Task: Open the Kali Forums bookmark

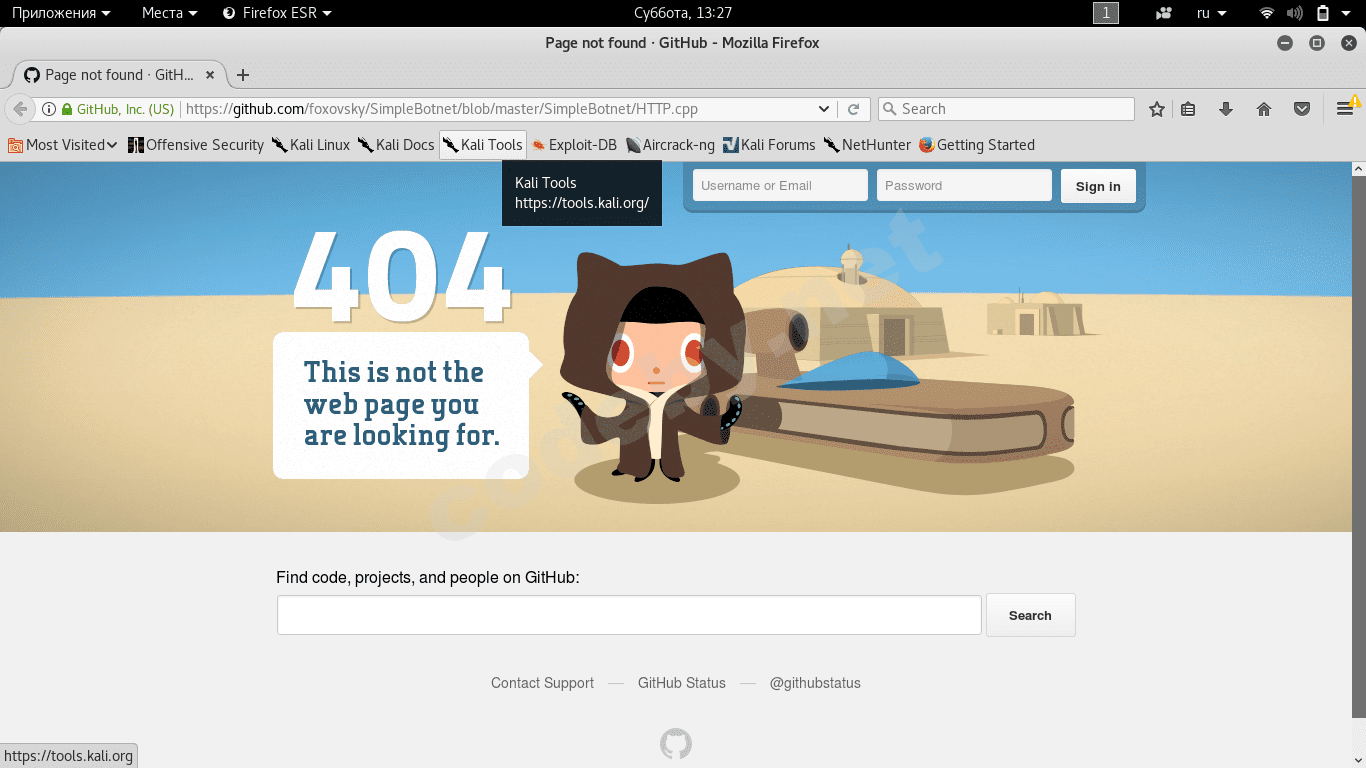Action: (769, 145)
